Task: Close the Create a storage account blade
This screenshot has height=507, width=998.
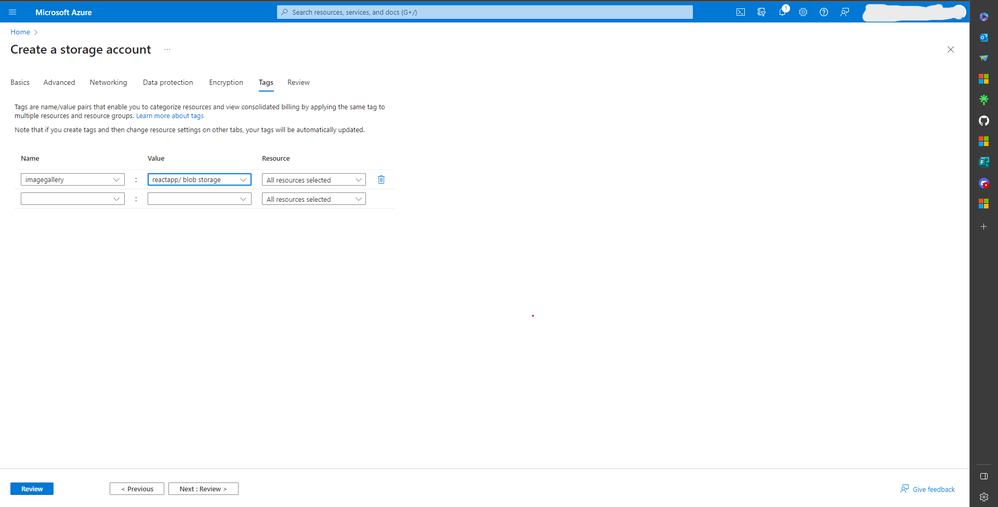Action: click(950, 49)
